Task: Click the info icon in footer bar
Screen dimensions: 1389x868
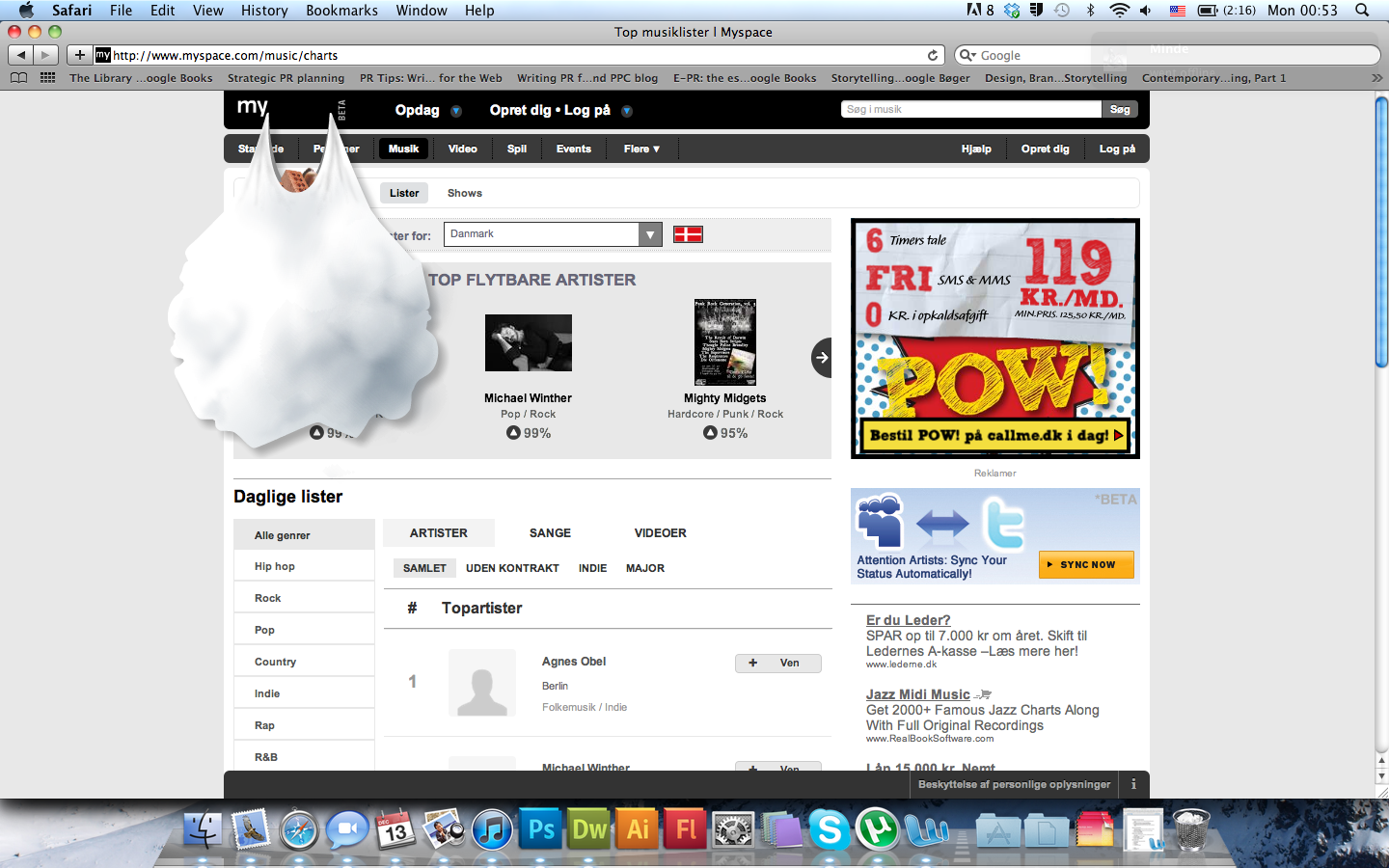Action: point(1133,784)
